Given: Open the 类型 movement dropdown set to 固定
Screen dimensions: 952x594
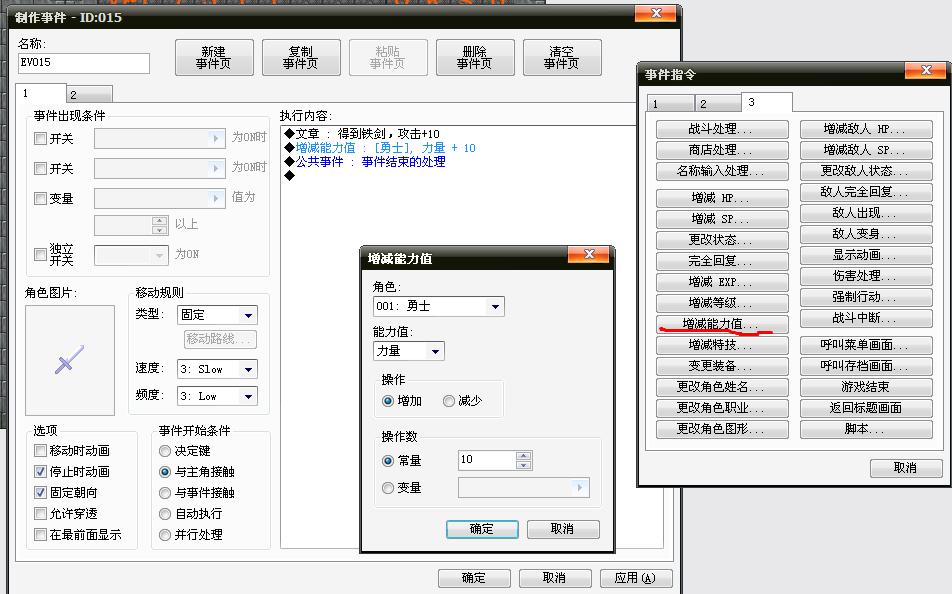Looking at the screenshot, I should [217, 315].
